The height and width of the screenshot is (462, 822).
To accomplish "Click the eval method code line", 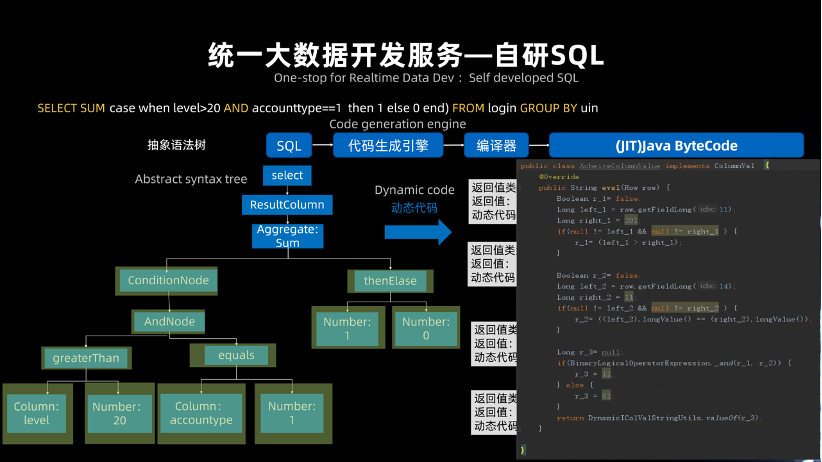I will pos(604,187).
